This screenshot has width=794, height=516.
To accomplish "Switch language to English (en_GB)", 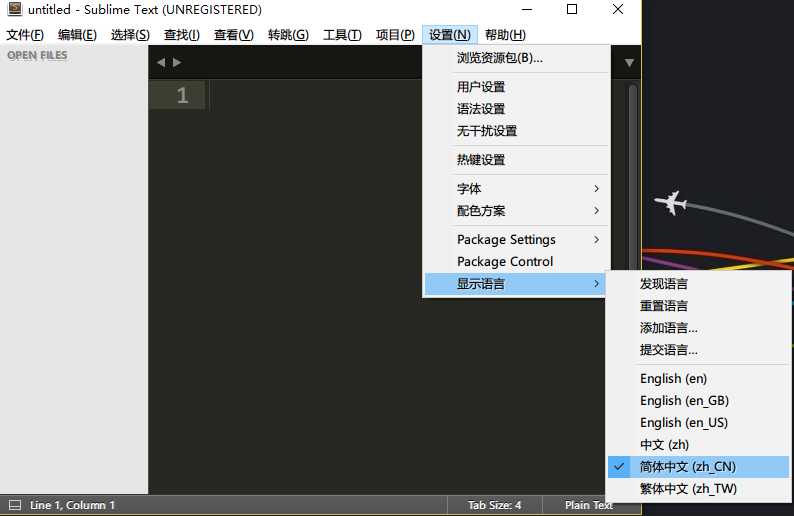I will click(698, 401).
